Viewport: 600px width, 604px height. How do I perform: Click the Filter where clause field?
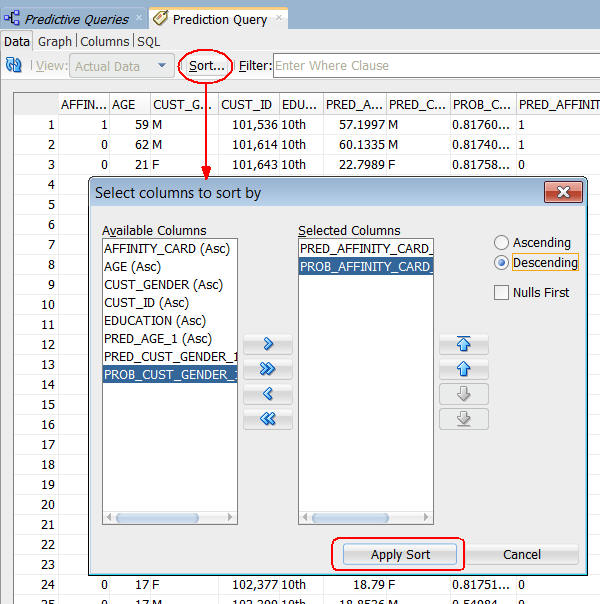435,66
